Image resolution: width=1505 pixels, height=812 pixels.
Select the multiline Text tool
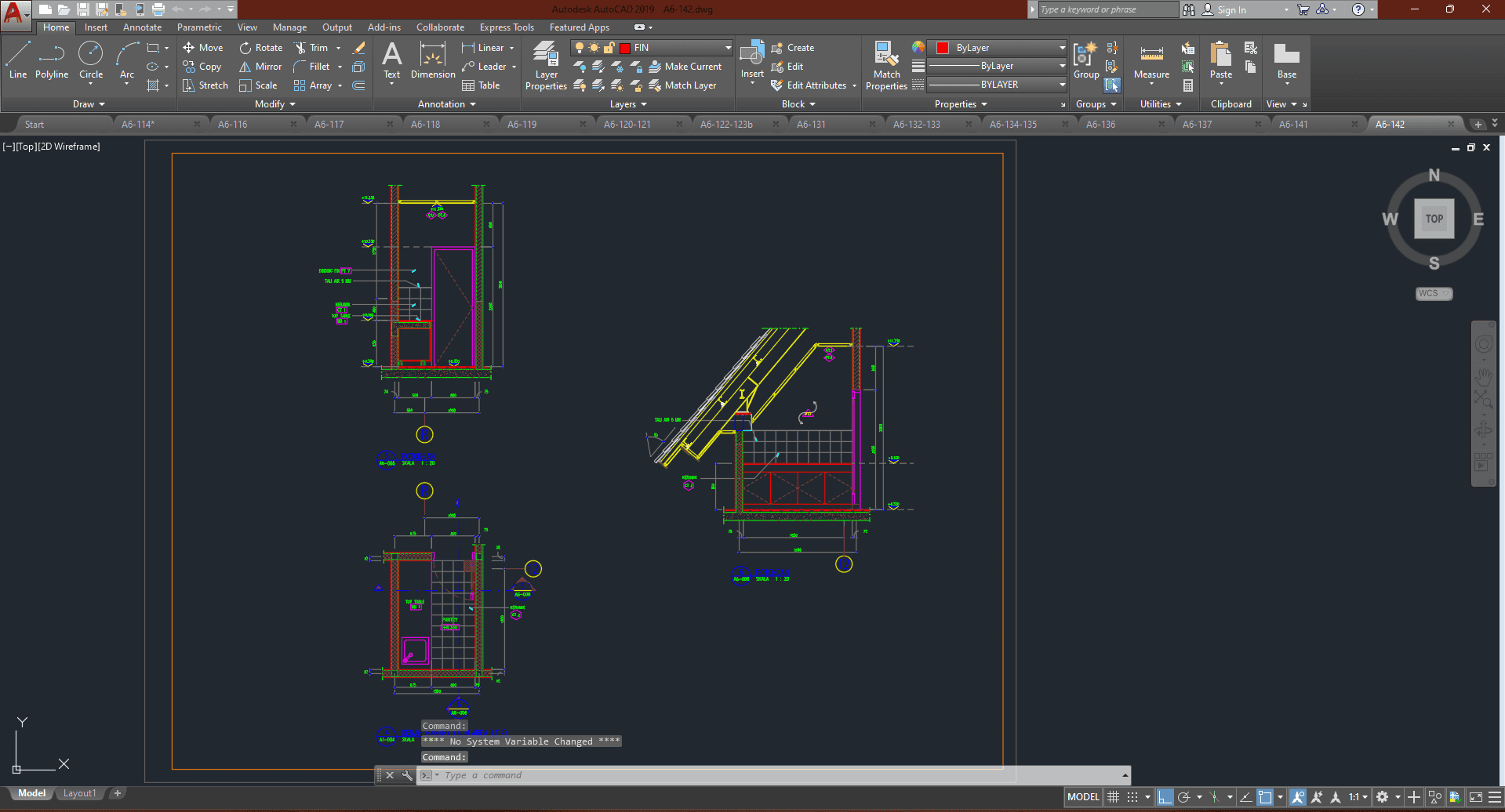(391, 61)
